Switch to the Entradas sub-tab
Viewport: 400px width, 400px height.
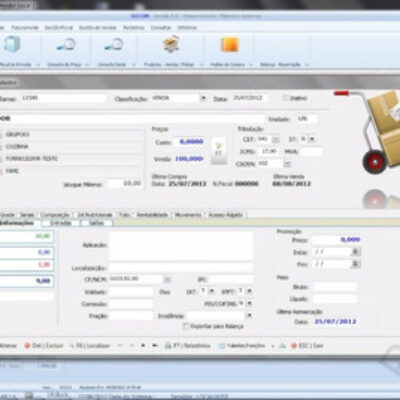click(60, 223)
